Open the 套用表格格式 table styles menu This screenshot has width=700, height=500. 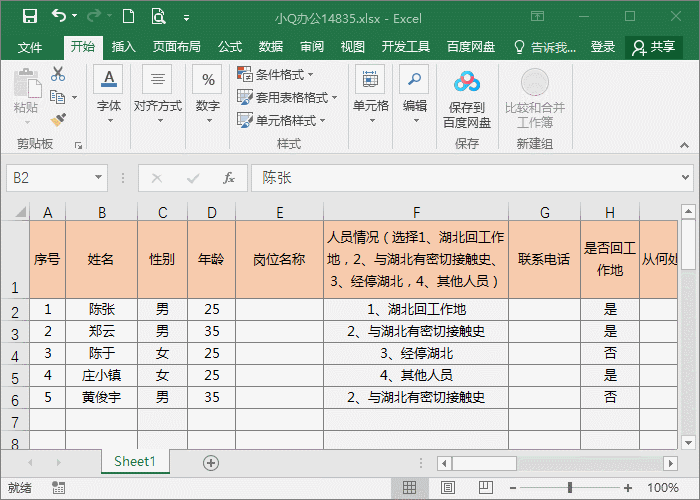(287, 97)
